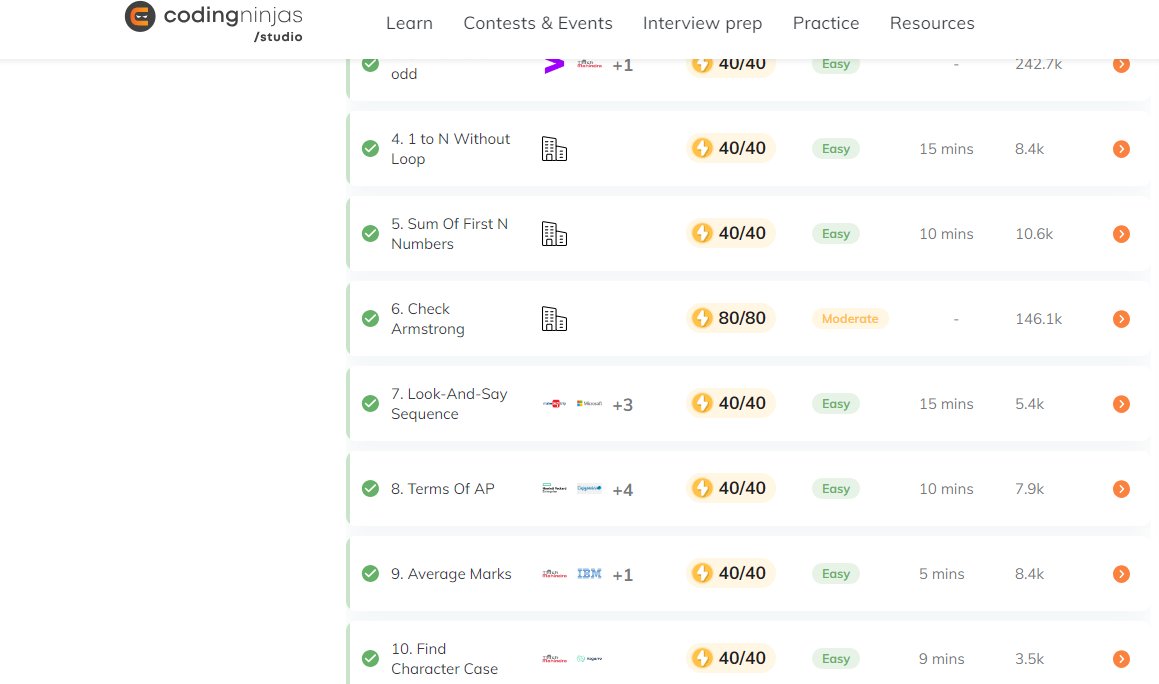
Task: Click '3.5k' submissions count
Action: tap(1030, 659)
